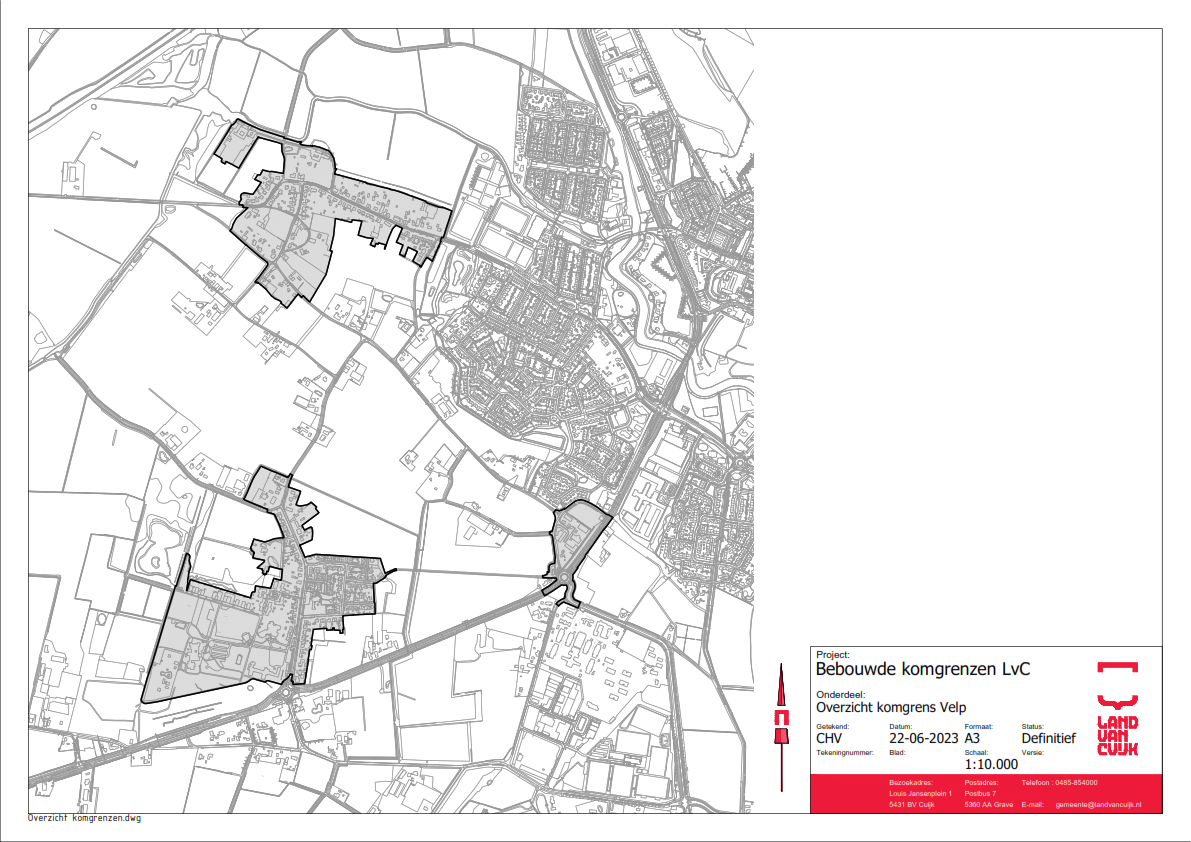Click the email address gemeente@landvancuijk.nl

(x=1098, y=805)
